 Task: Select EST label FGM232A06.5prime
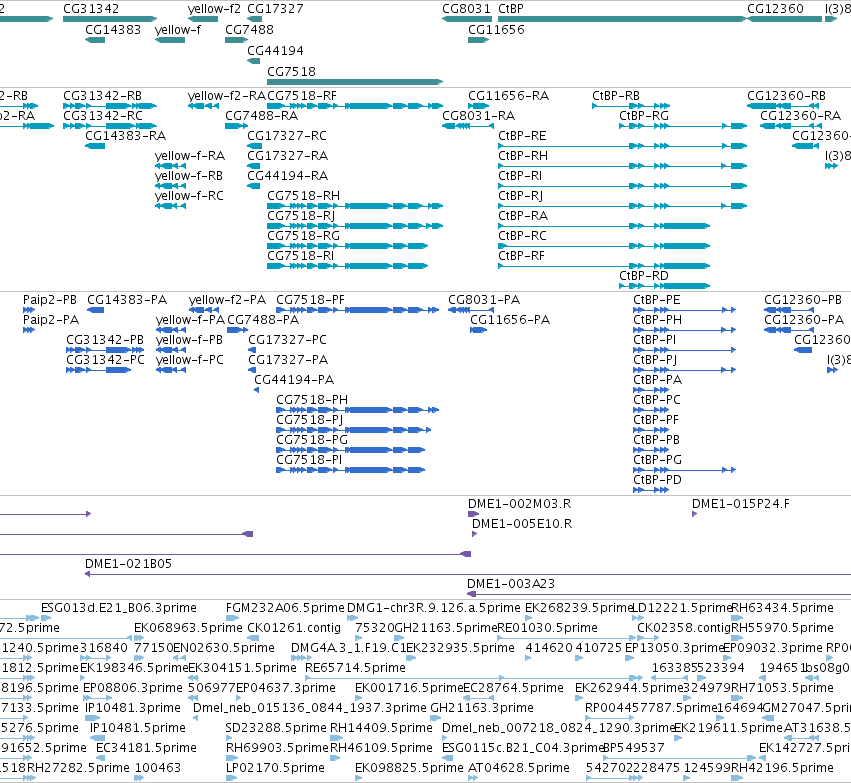click(285, 608)
